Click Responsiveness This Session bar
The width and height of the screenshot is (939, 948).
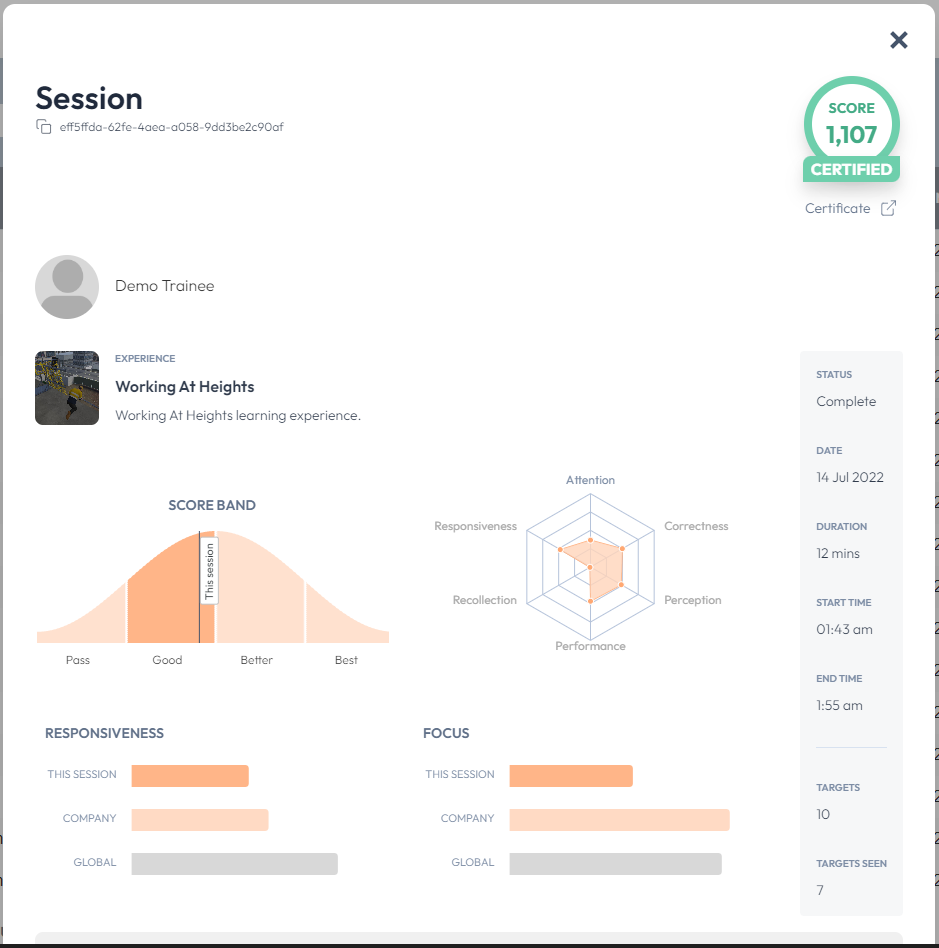[x=190, y=776]
